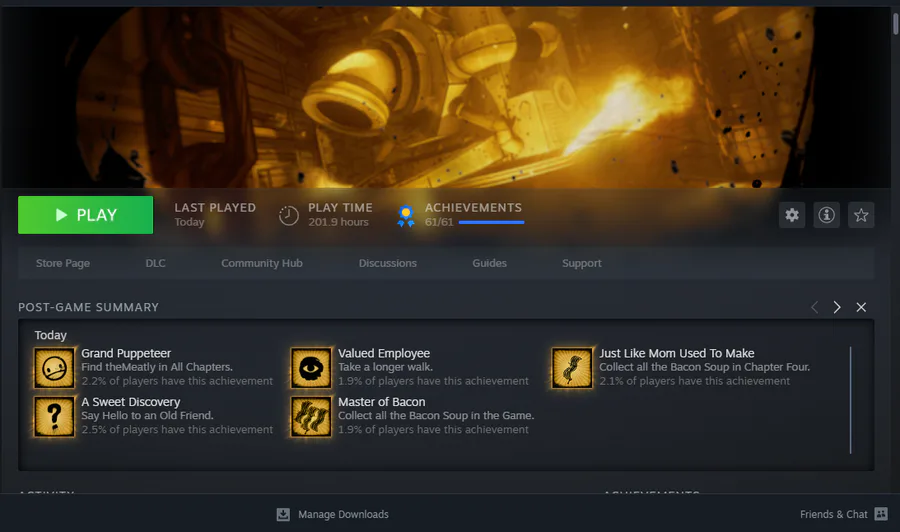Add game to favorites with star icon
The height and width of the screenshot is (532, 900).
861,215
